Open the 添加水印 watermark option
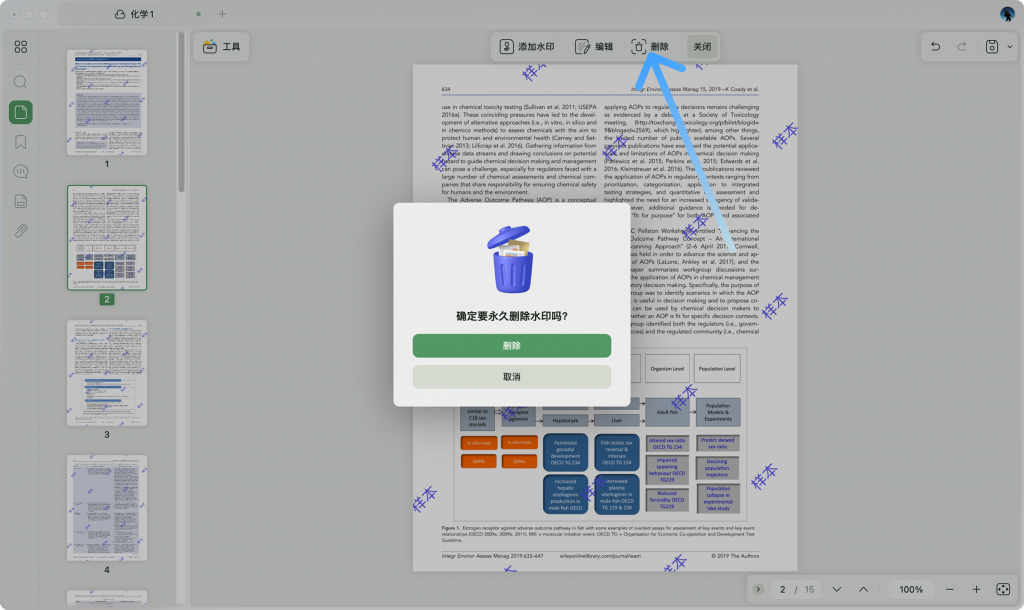 coord(527,46)
